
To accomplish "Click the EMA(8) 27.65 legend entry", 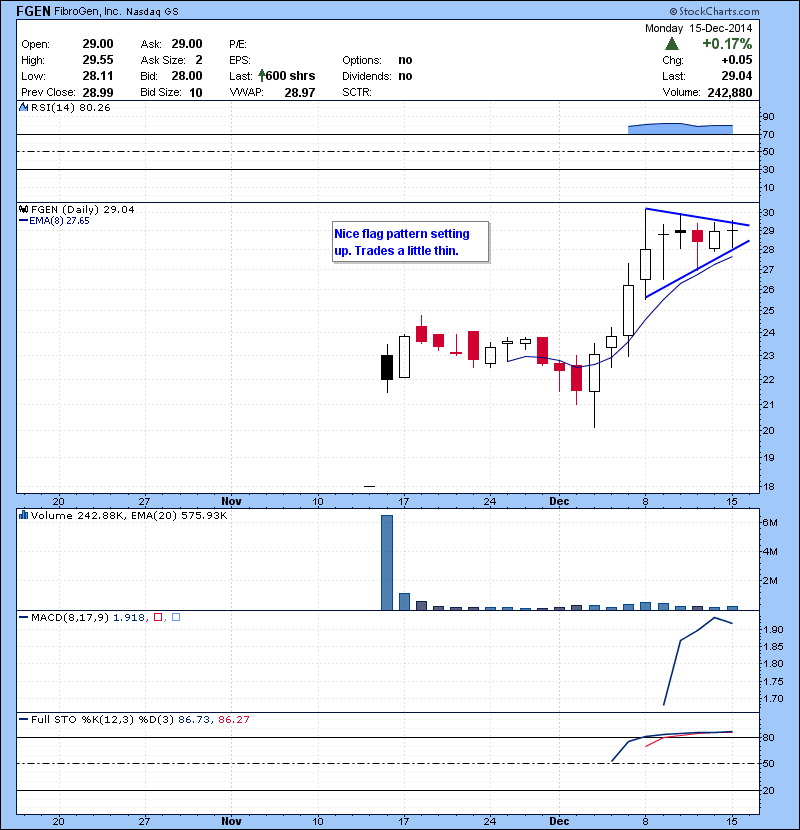I will pos(54,221).
